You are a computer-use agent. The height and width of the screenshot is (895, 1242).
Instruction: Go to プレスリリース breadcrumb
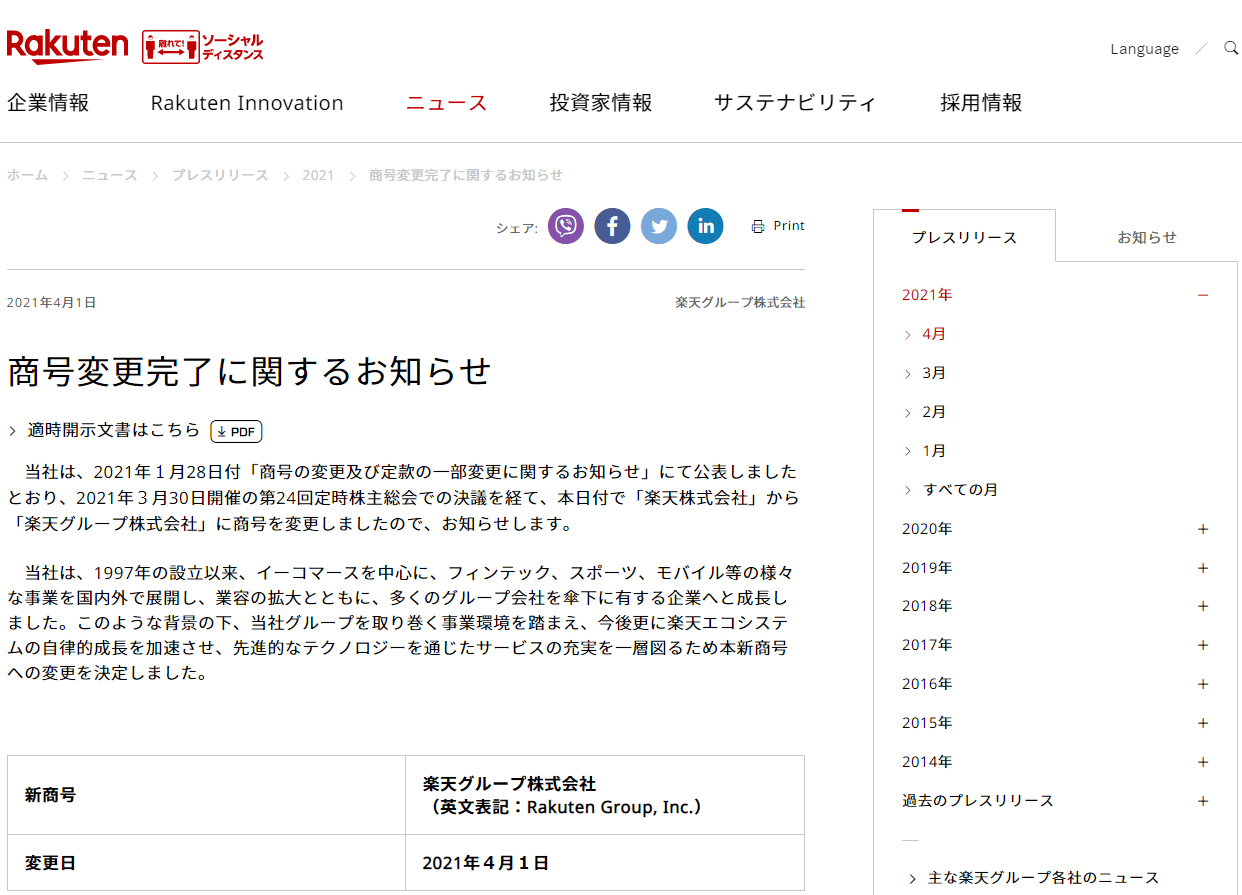pyautogui.click(x=219, y=175)
